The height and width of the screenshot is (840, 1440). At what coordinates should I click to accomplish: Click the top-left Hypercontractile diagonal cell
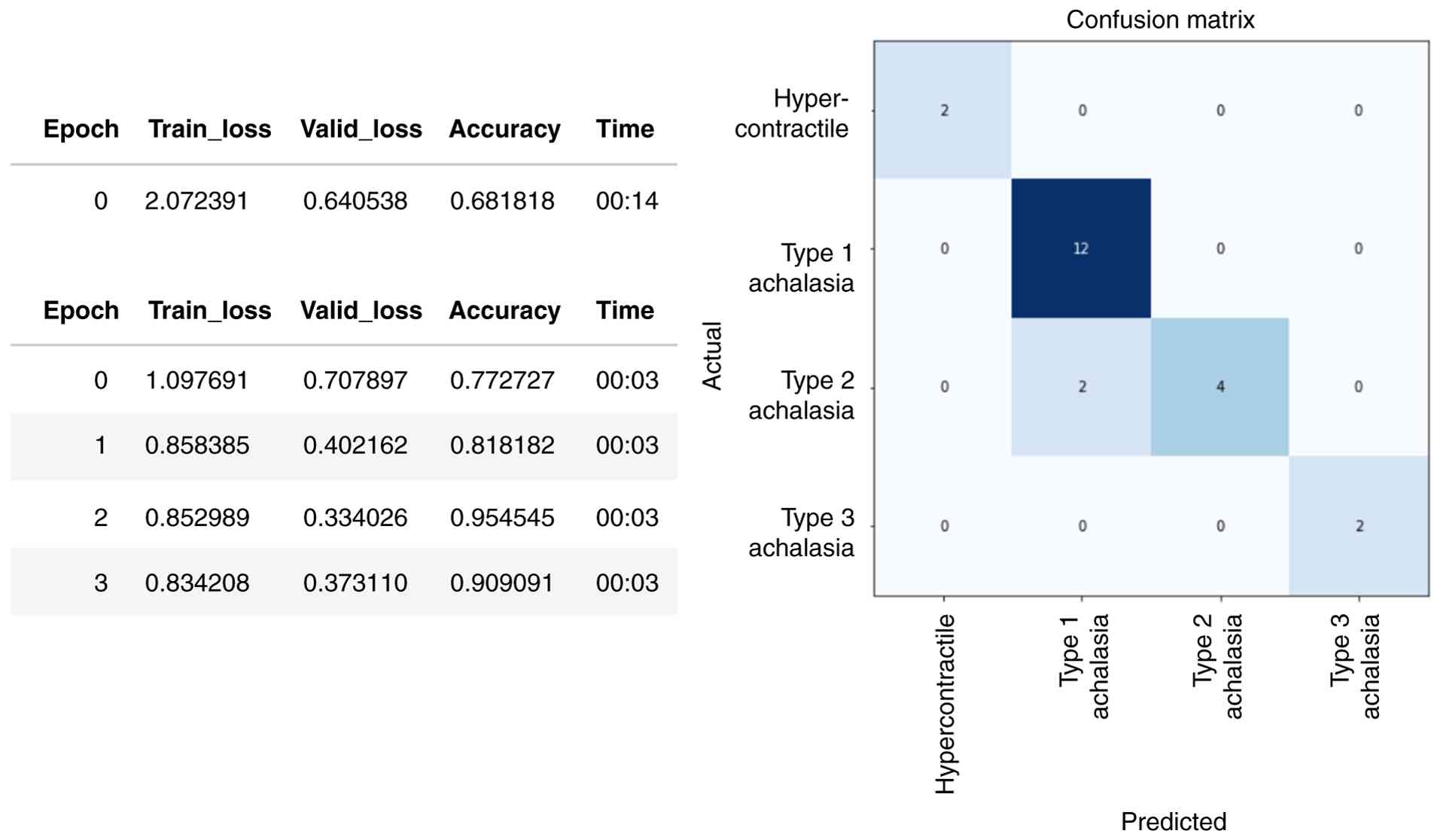point(943,111)
